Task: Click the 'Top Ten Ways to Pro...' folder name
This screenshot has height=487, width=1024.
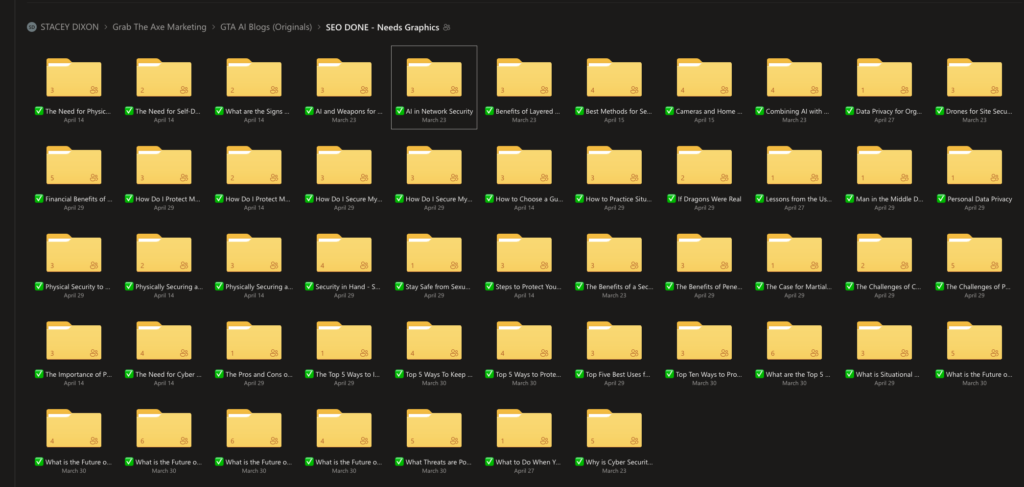Action: click(709, 375)
